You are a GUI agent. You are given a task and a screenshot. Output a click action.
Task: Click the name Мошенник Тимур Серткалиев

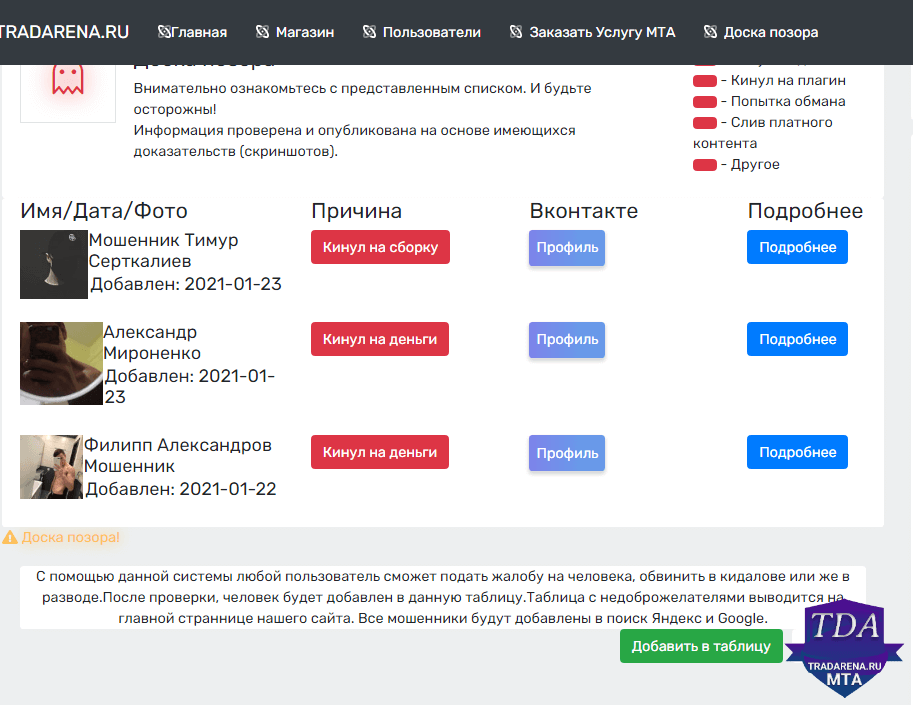coord(164,250)
